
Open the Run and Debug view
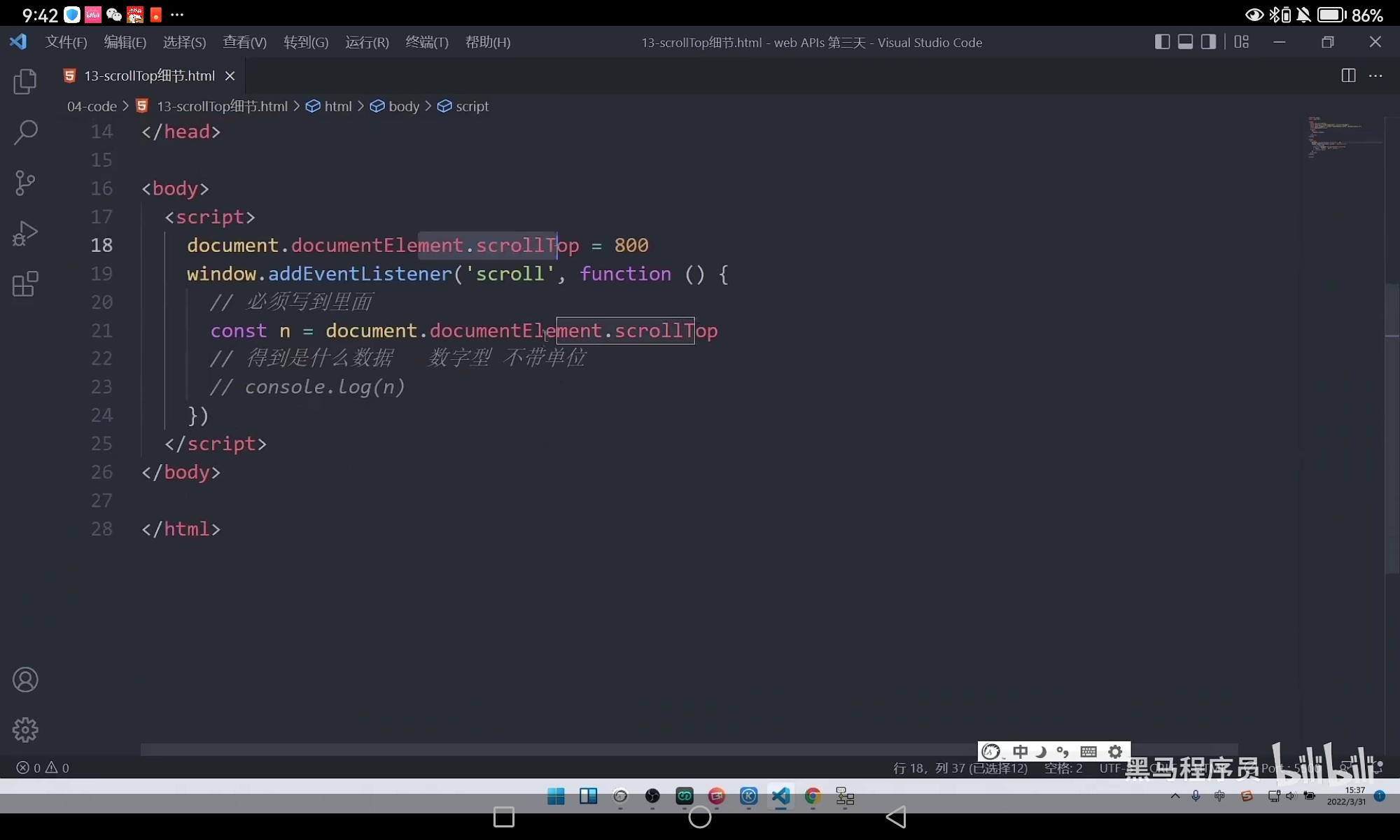(25, 233)
